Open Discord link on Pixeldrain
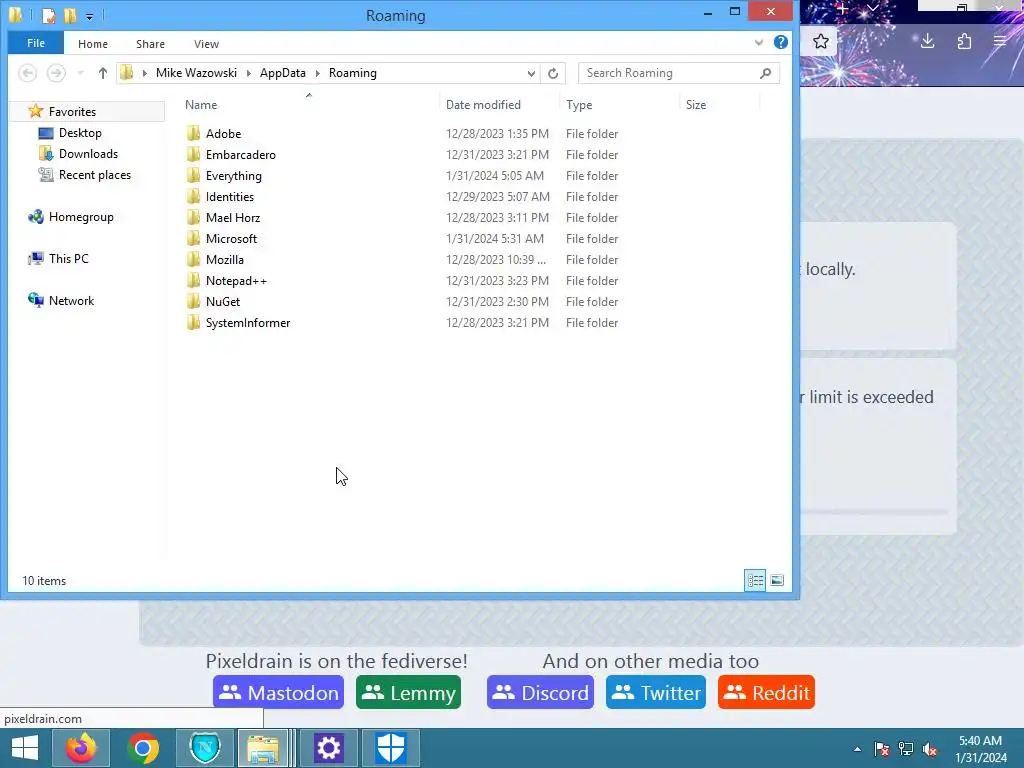1024x768 pixels. (x=540, y=692)
